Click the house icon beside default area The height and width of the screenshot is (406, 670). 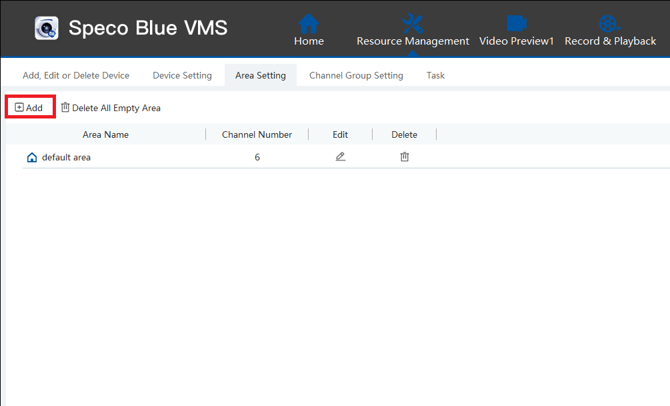[32, 158]
